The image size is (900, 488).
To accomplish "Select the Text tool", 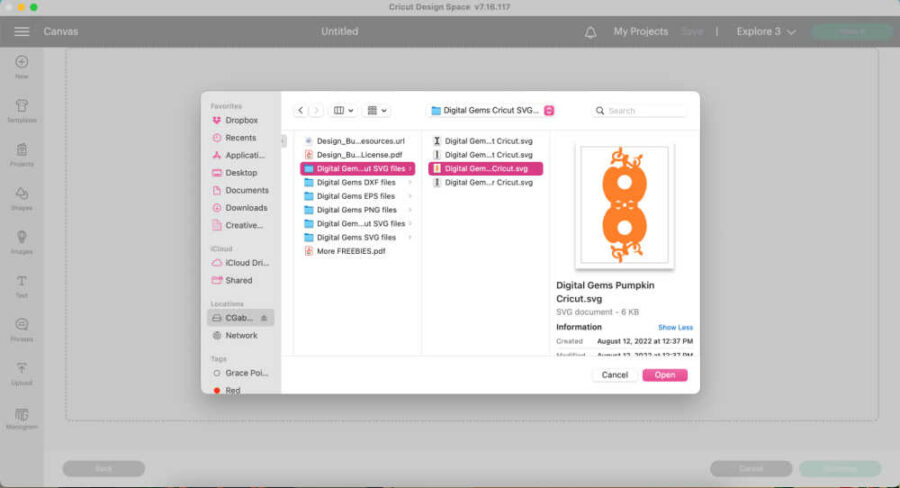I will [21, 285].
